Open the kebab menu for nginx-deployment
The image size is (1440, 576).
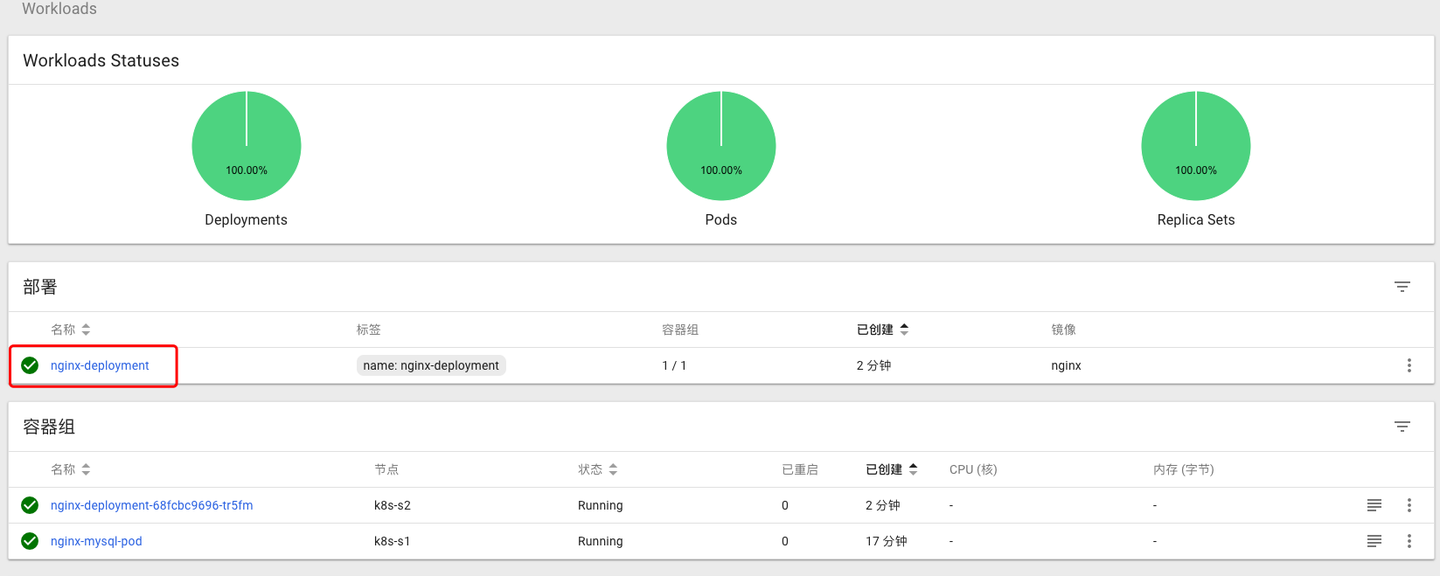pos(1409,365)
